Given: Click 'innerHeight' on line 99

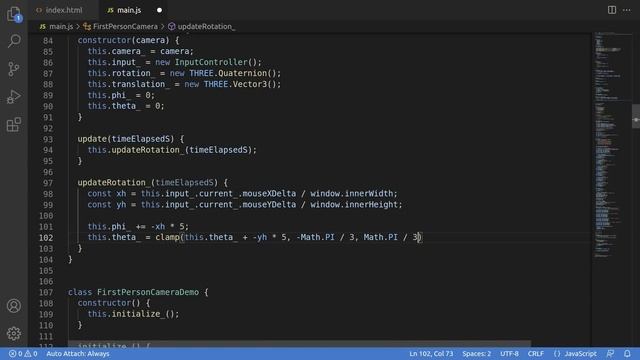Looking at the screenshot, I should pos(371,204).
